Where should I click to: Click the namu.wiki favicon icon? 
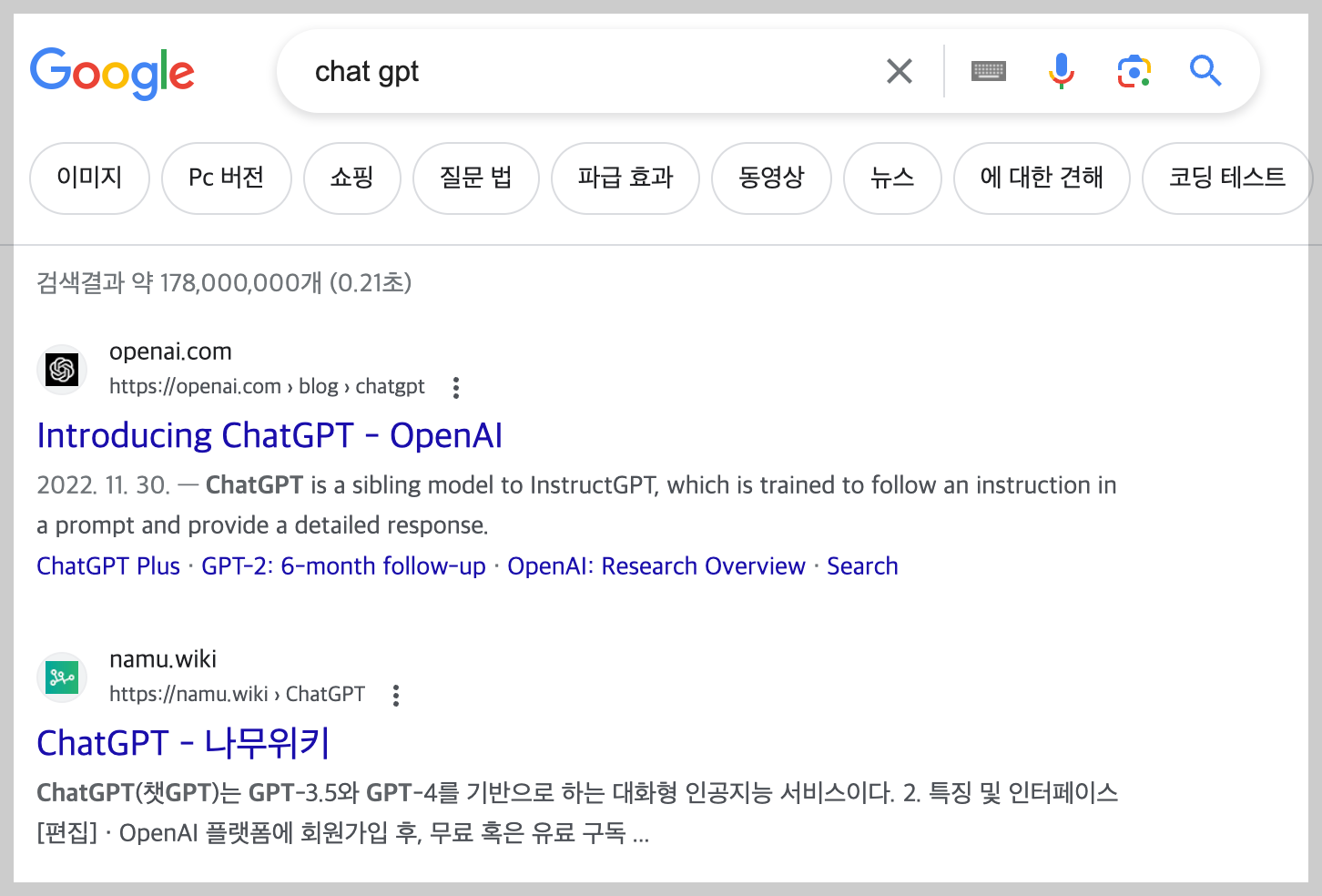pos(62,677)
